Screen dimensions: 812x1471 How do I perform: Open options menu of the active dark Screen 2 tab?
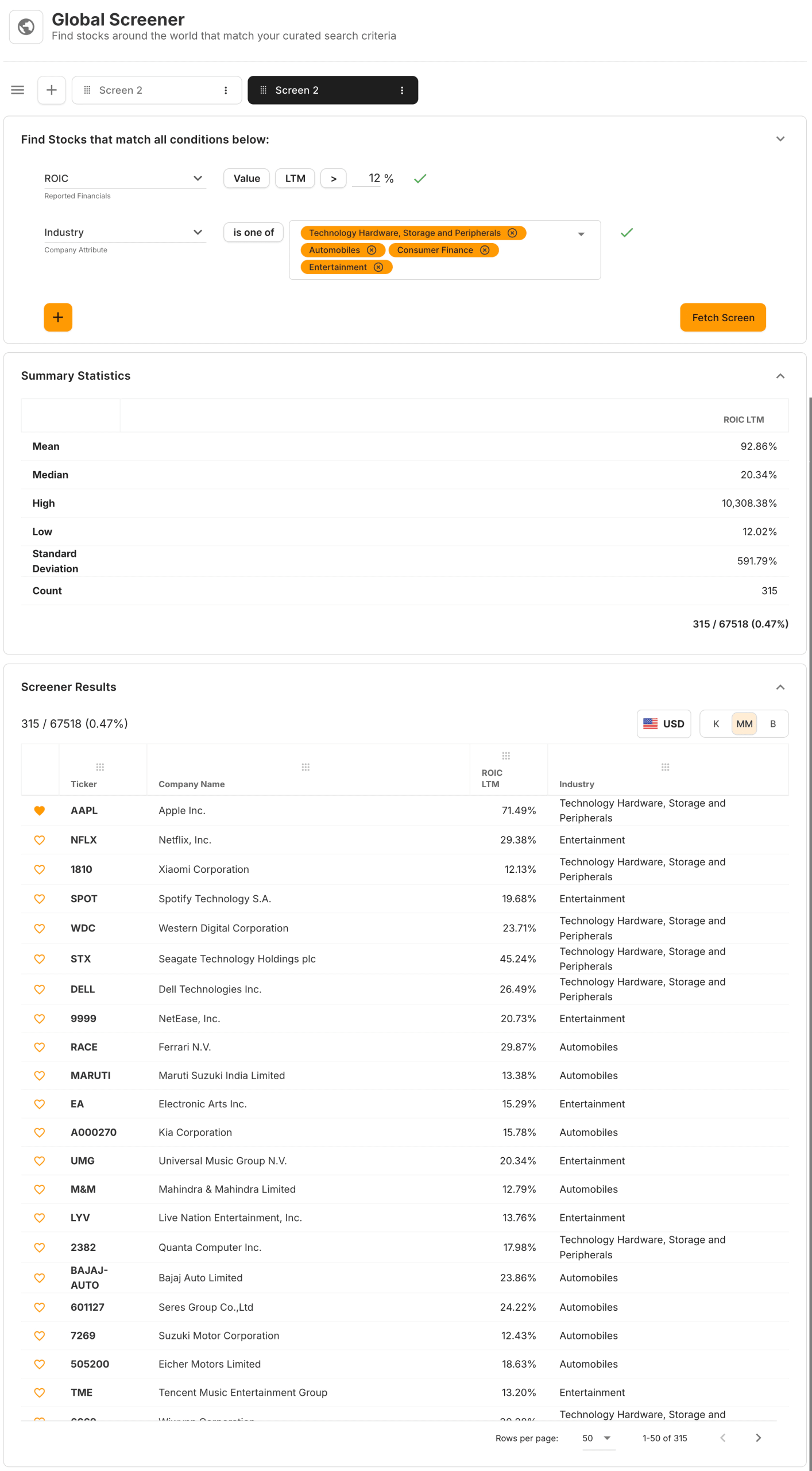[402, 90]
